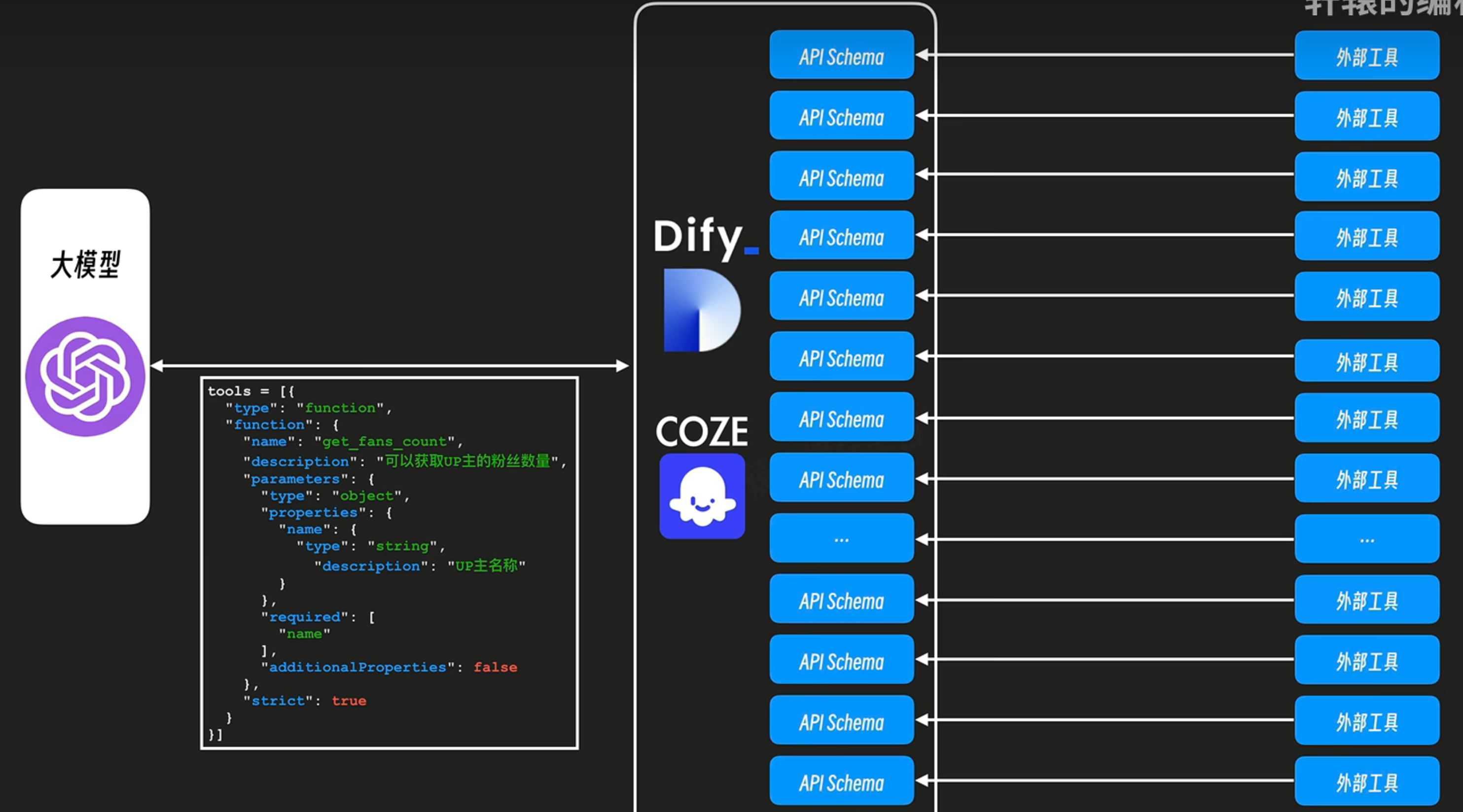The image size is (1463, 812).
Task: Select the bottommost 外部工具 block
Action: click(1367, 782)
